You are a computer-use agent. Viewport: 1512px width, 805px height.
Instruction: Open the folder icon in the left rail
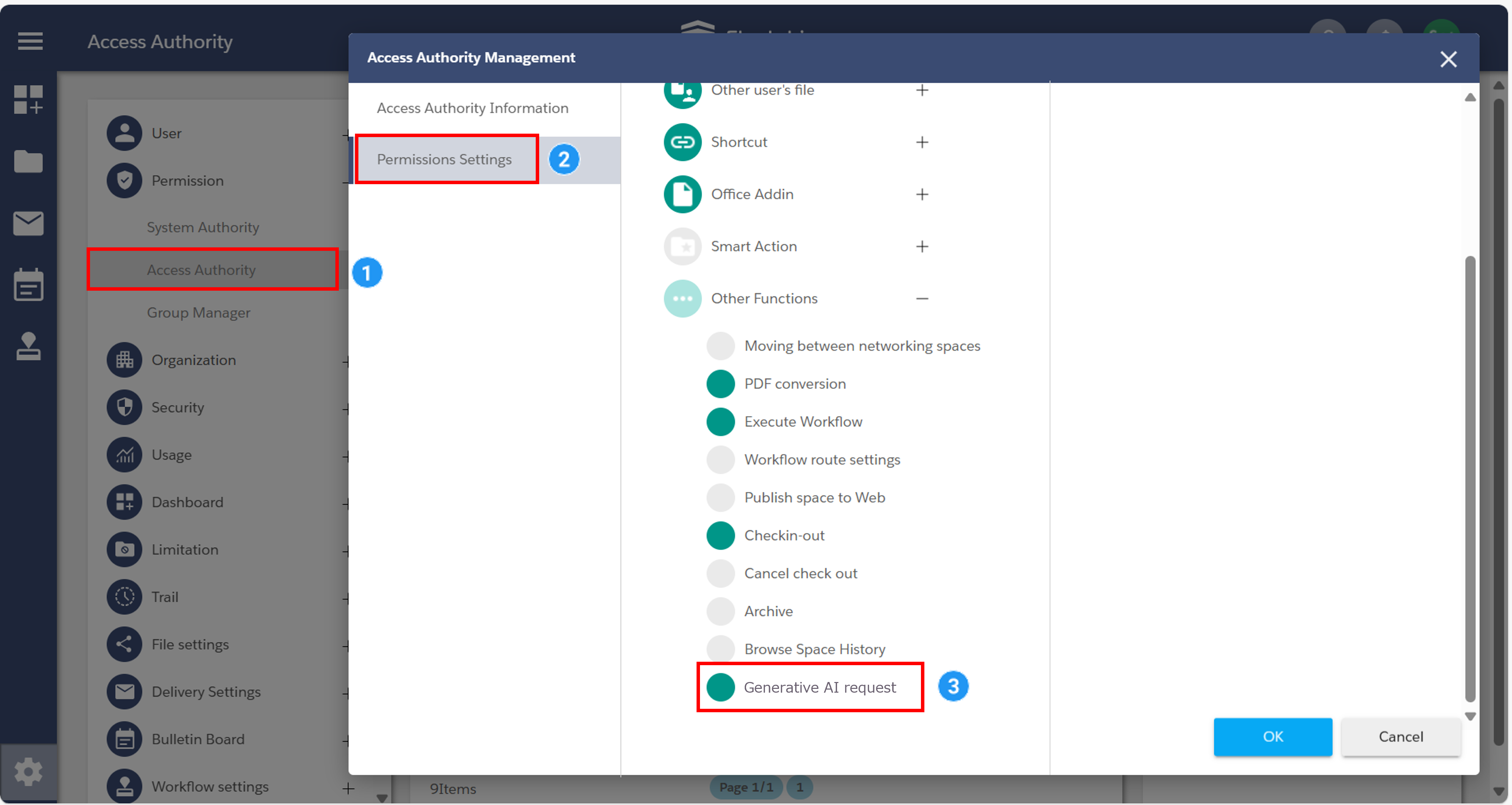click(x=28, y=161)
